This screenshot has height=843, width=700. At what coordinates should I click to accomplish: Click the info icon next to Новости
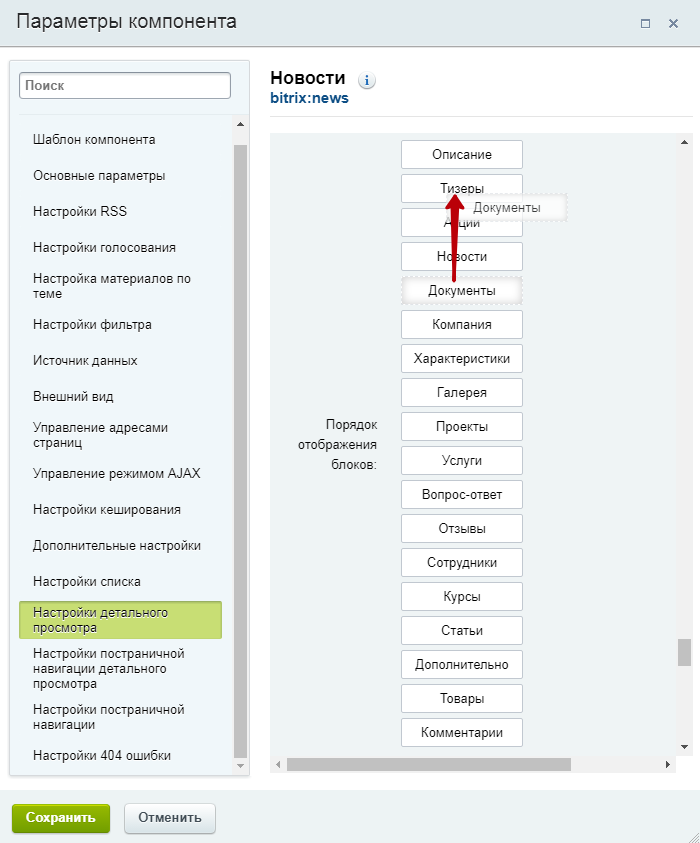click(x=367, y=81)
